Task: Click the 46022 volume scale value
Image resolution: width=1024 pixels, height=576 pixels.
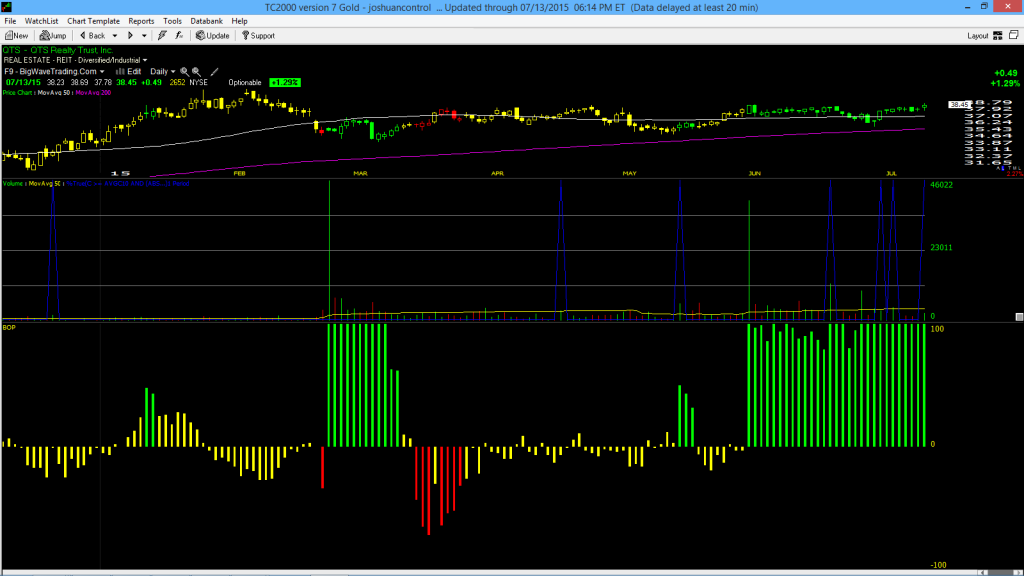Action: [942, 185]
